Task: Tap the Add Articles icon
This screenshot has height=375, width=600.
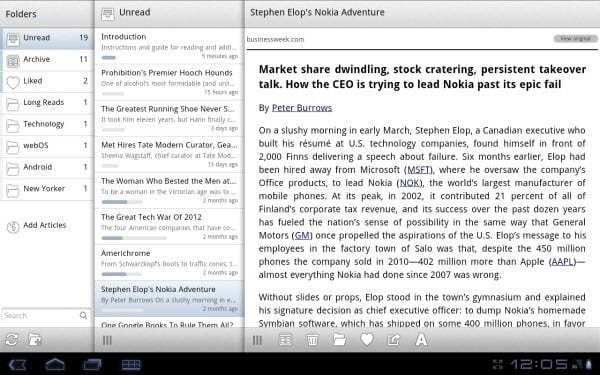Action: pos(13,227)
